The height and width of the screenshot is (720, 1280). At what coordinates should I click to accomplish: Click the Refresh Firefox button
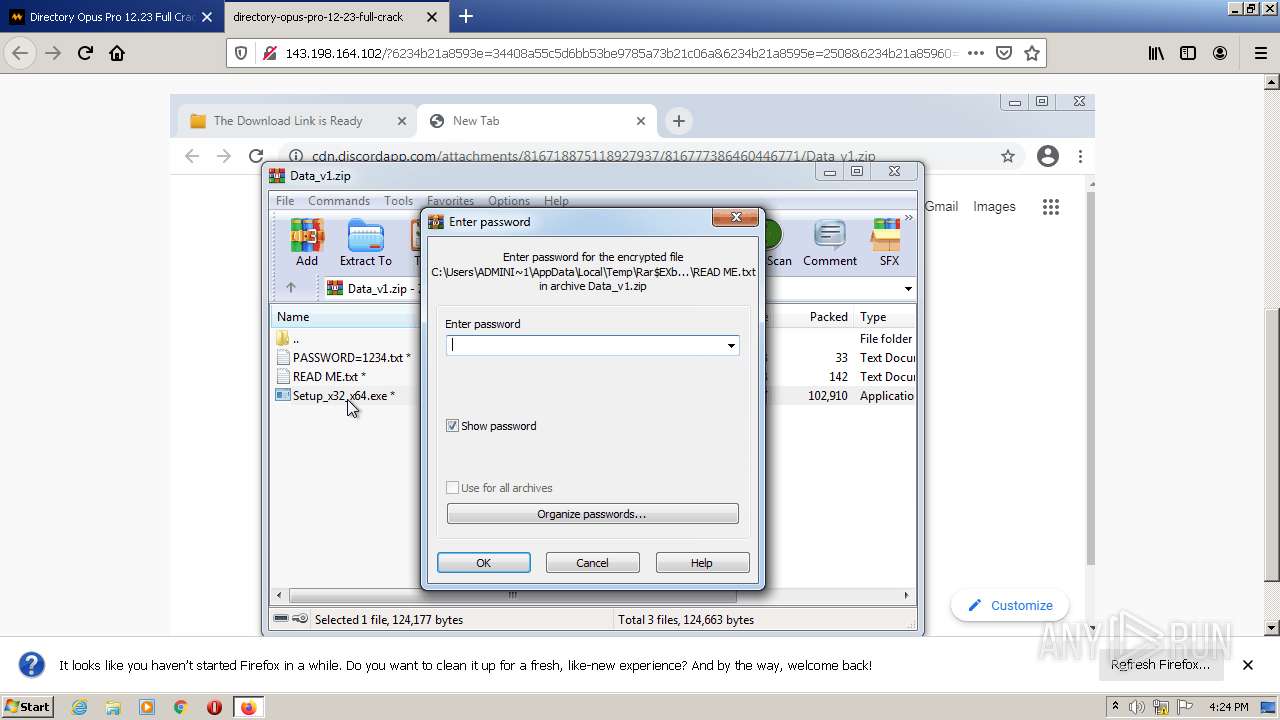[x=1160, y=665]
